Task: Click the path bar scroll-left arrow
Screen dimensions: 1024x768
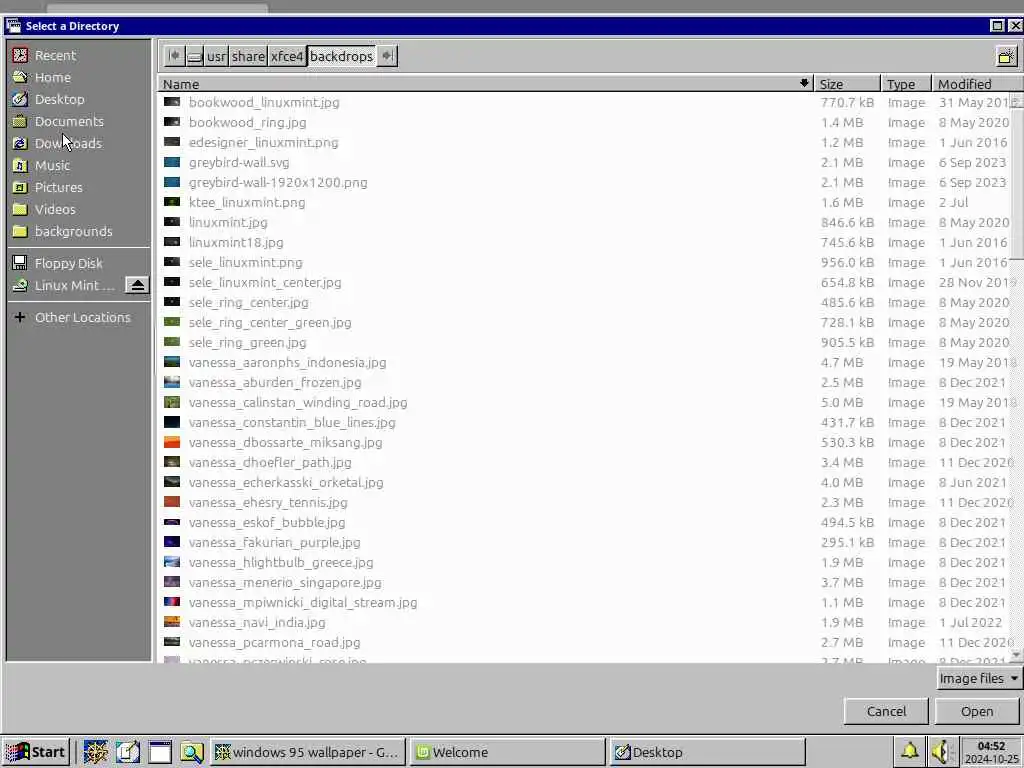Action: pos(174,56)
